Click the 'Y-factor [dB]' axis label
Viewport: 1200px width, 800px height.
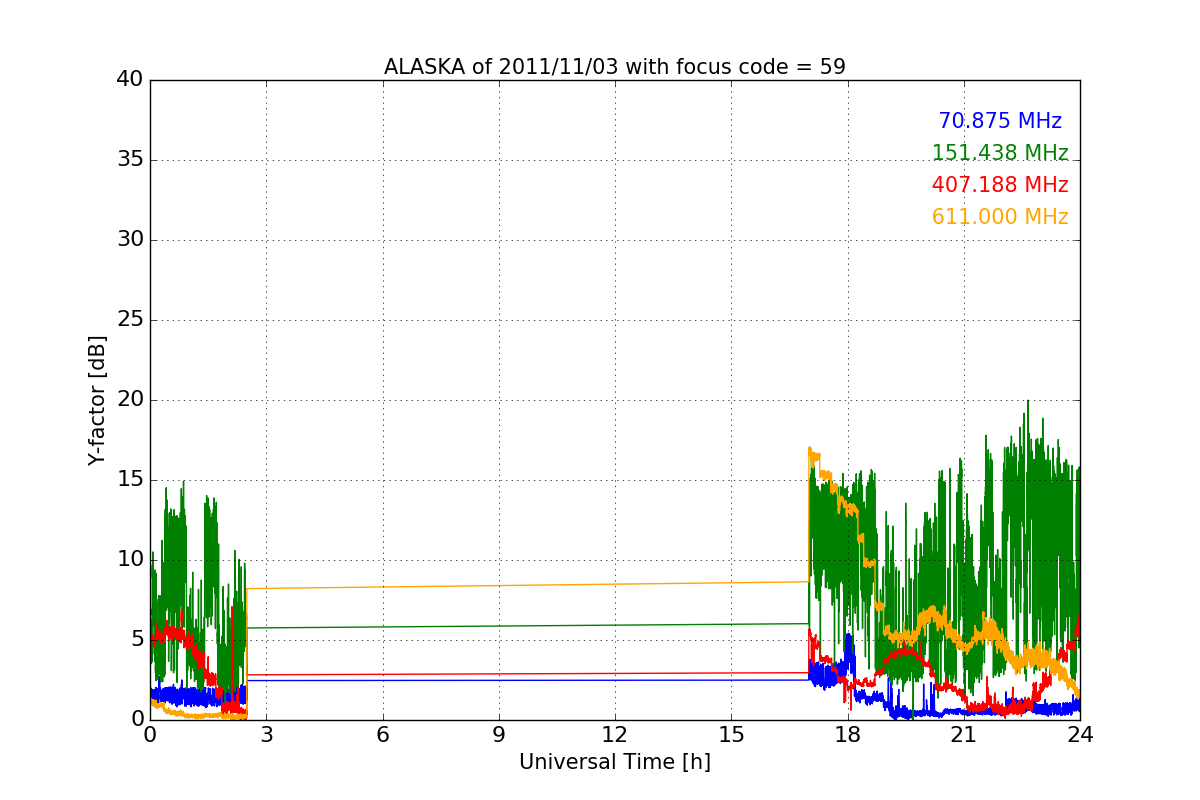coord(97,400)
